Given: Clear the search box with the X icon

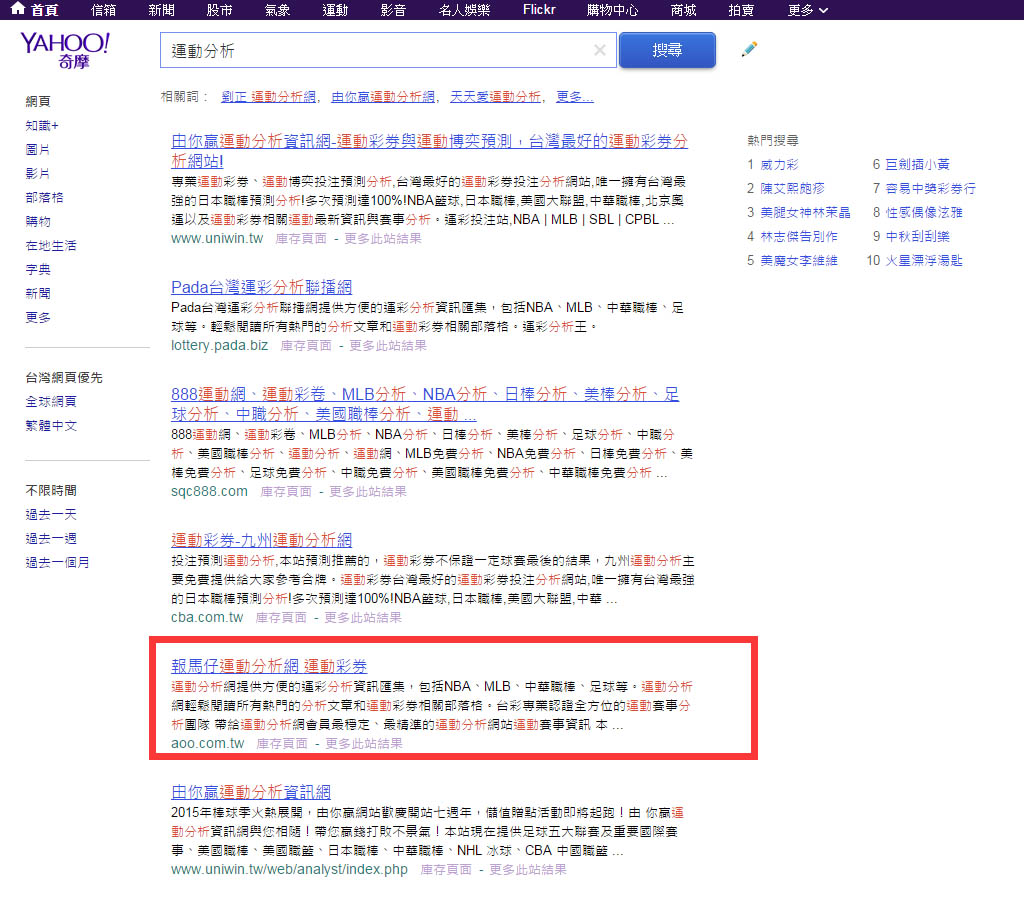Looking at the screenshot, I should click(x=600, y=50).
